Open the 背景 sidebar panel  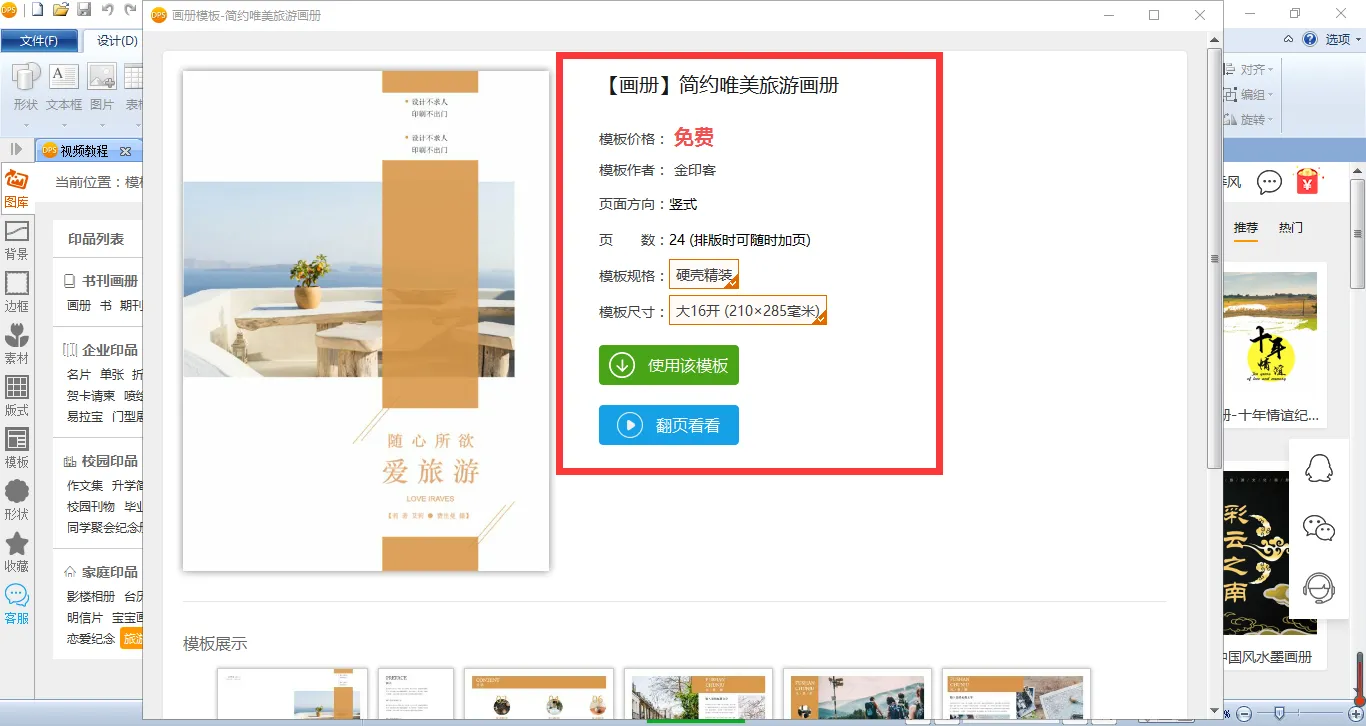(17, 240)
